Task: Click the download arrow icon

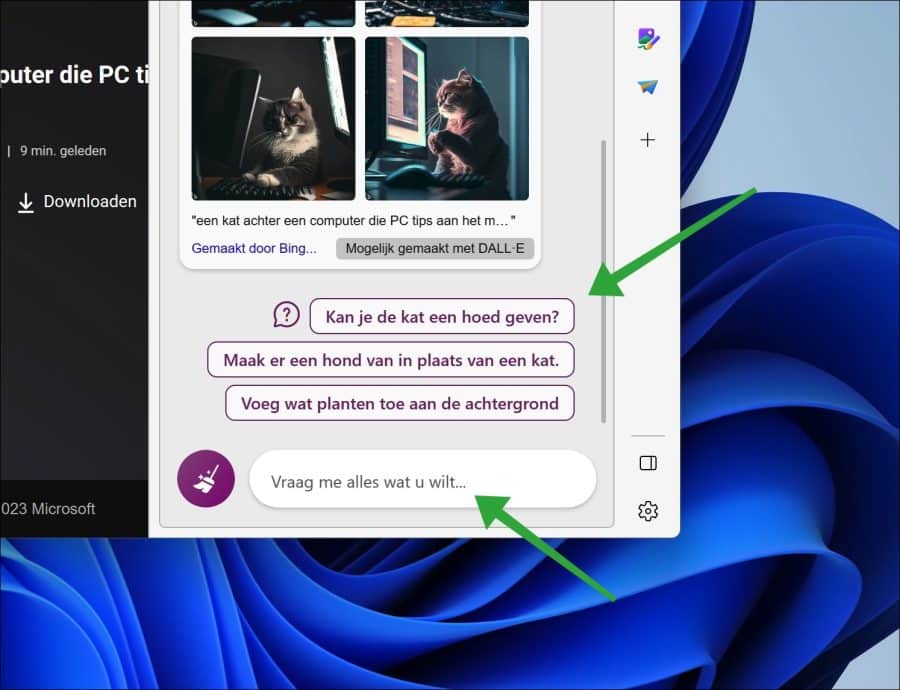Action: click(x=25, y=203)
